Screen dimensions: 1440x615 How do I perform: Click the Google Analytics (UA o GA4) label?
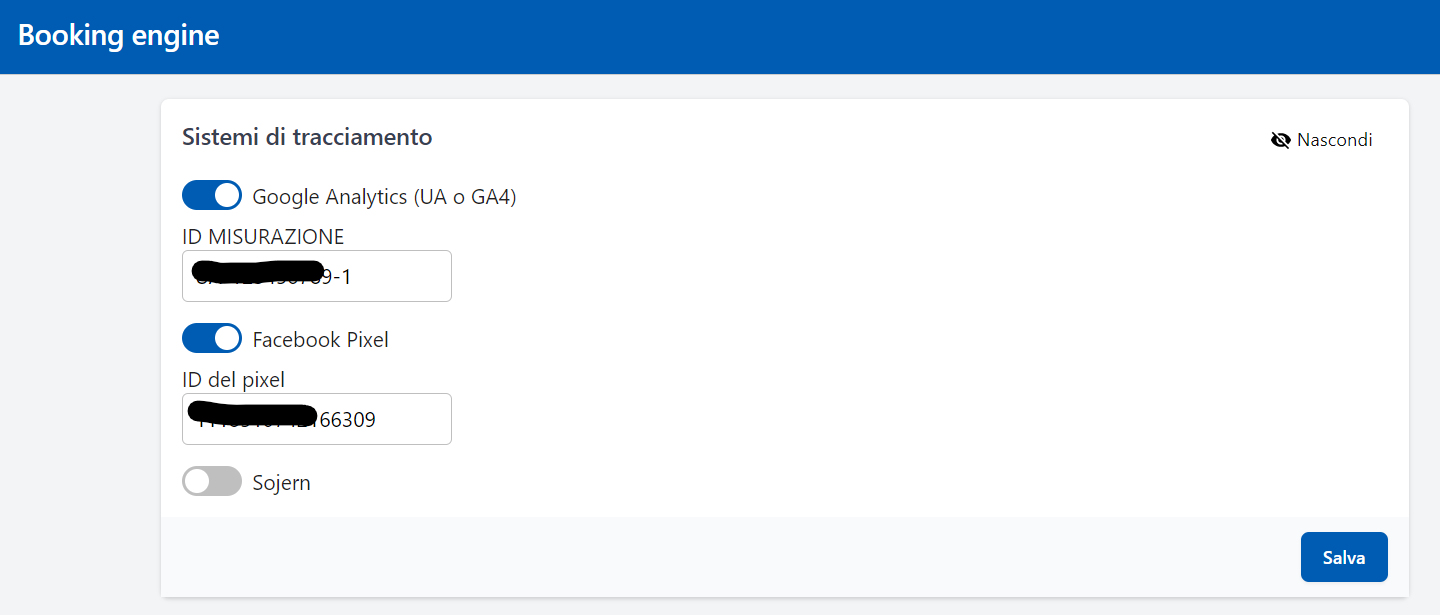(384, 197)
